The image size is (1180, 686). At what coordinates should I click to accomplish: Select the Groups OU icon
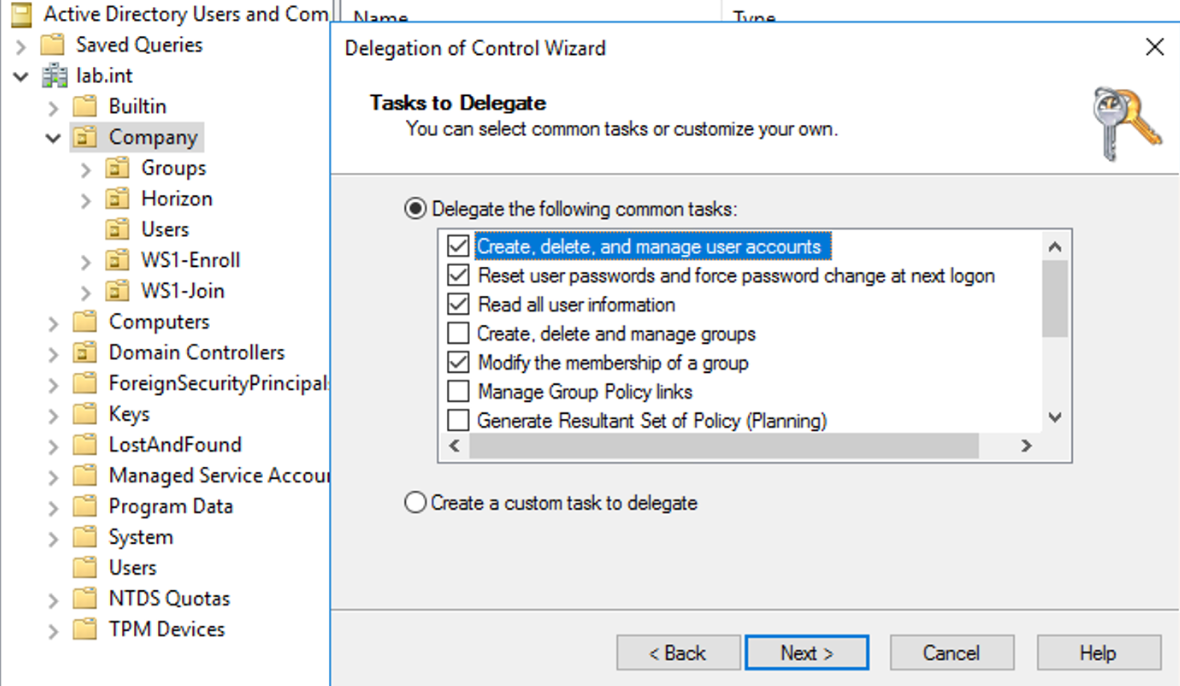118,168
